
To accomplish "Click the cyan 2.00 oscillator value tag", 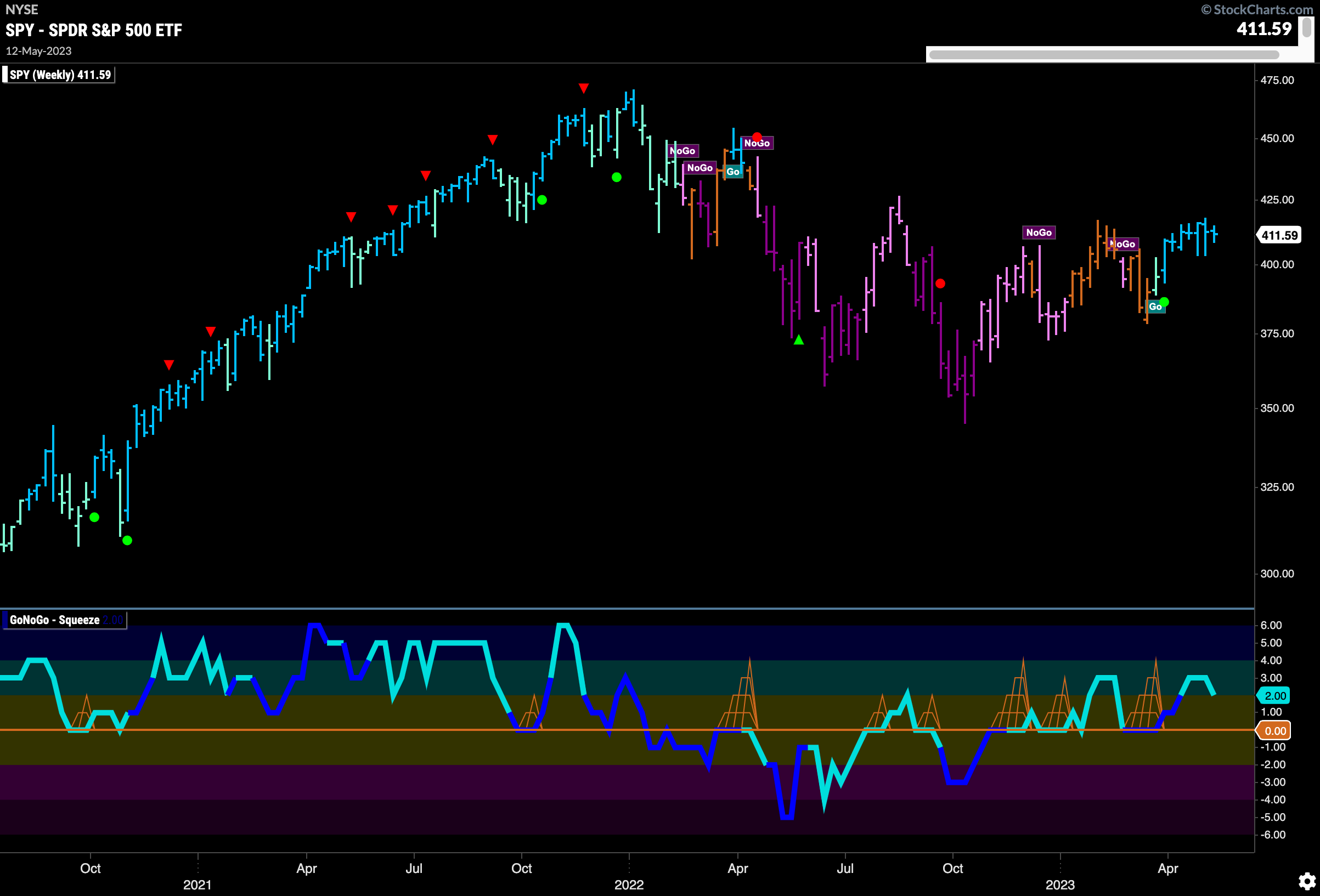I will pos(1274,695).
